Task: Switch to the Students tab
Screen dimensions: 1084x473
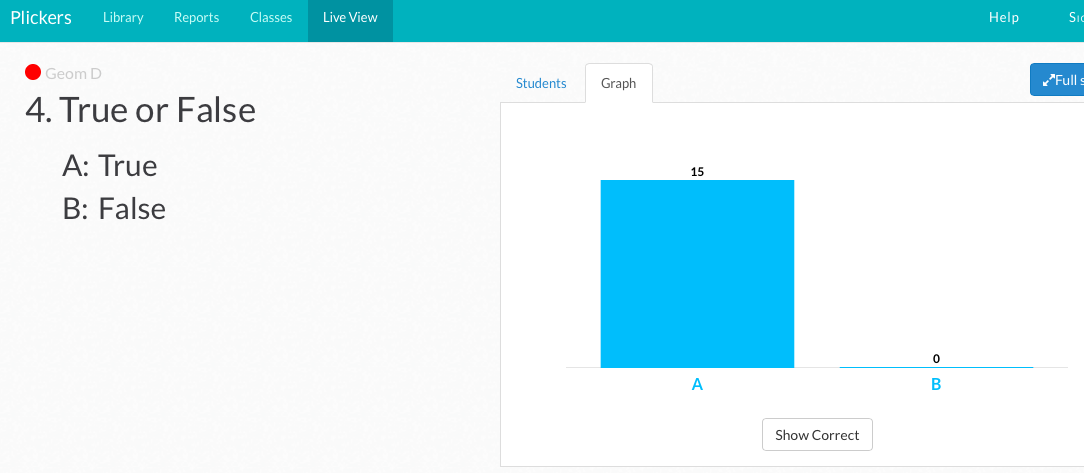Action: point(541,84)
